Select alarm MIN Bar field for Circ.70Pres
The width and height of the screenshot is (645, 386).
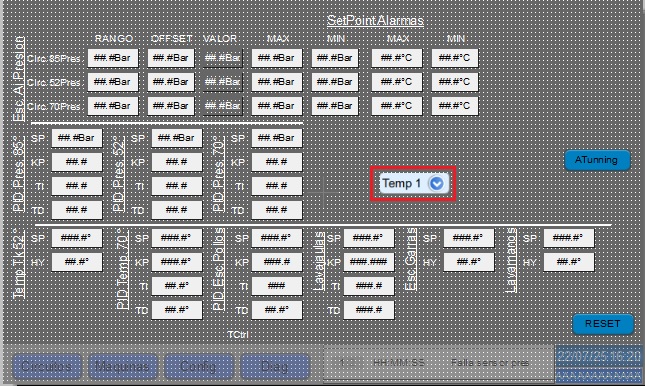coord(335,106)
